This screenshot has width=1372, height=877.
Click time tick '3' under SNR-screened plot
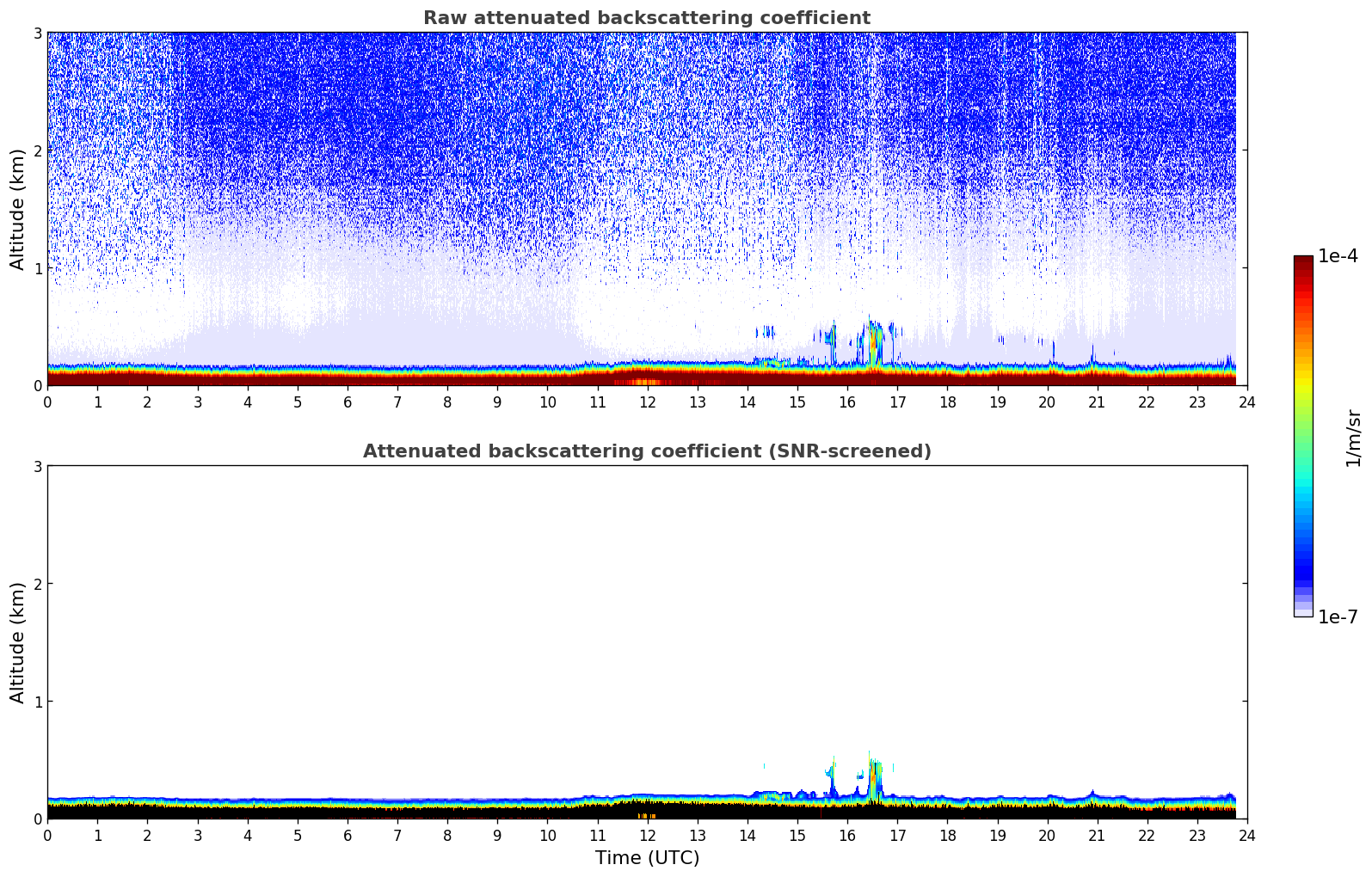[198, 835]
